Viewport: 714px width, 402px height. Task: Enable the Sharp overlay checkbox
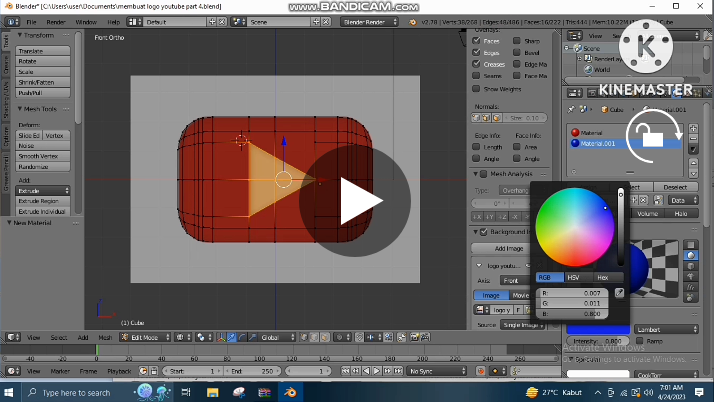(x=517, y=41)
